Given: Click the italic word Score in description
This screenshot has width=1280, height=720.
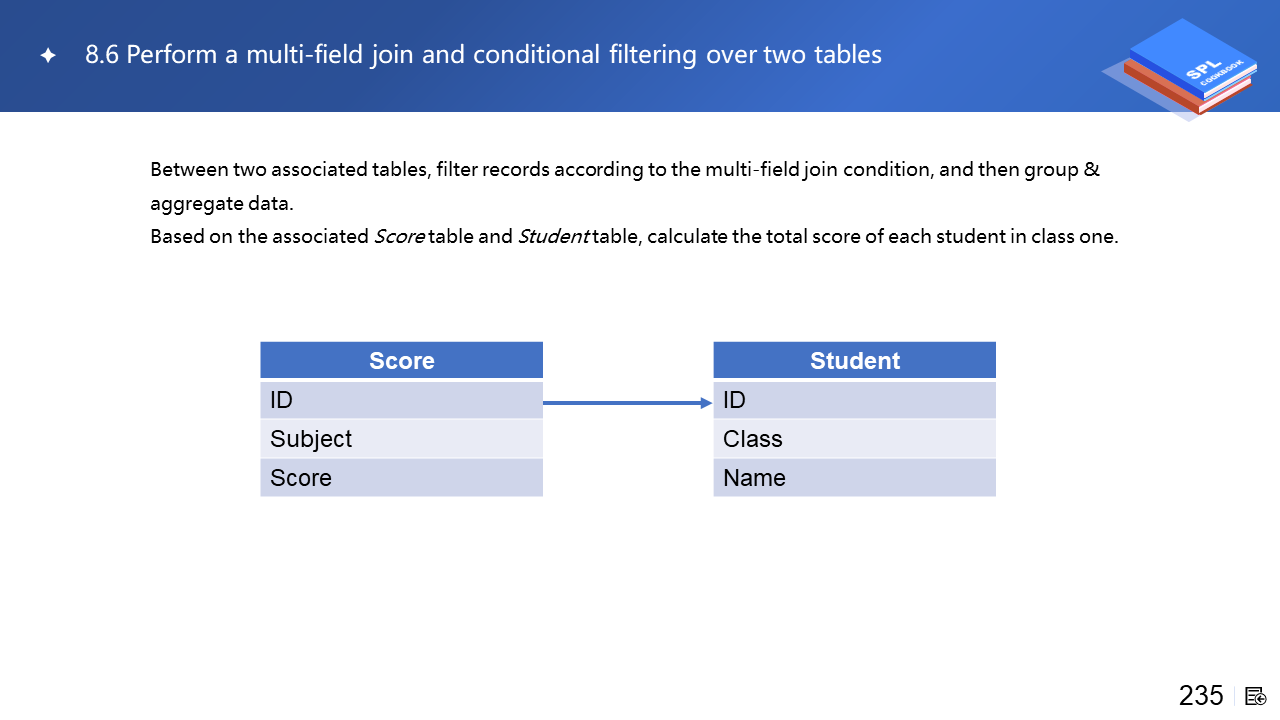Looking at the screenshot, I should point(399,237).
